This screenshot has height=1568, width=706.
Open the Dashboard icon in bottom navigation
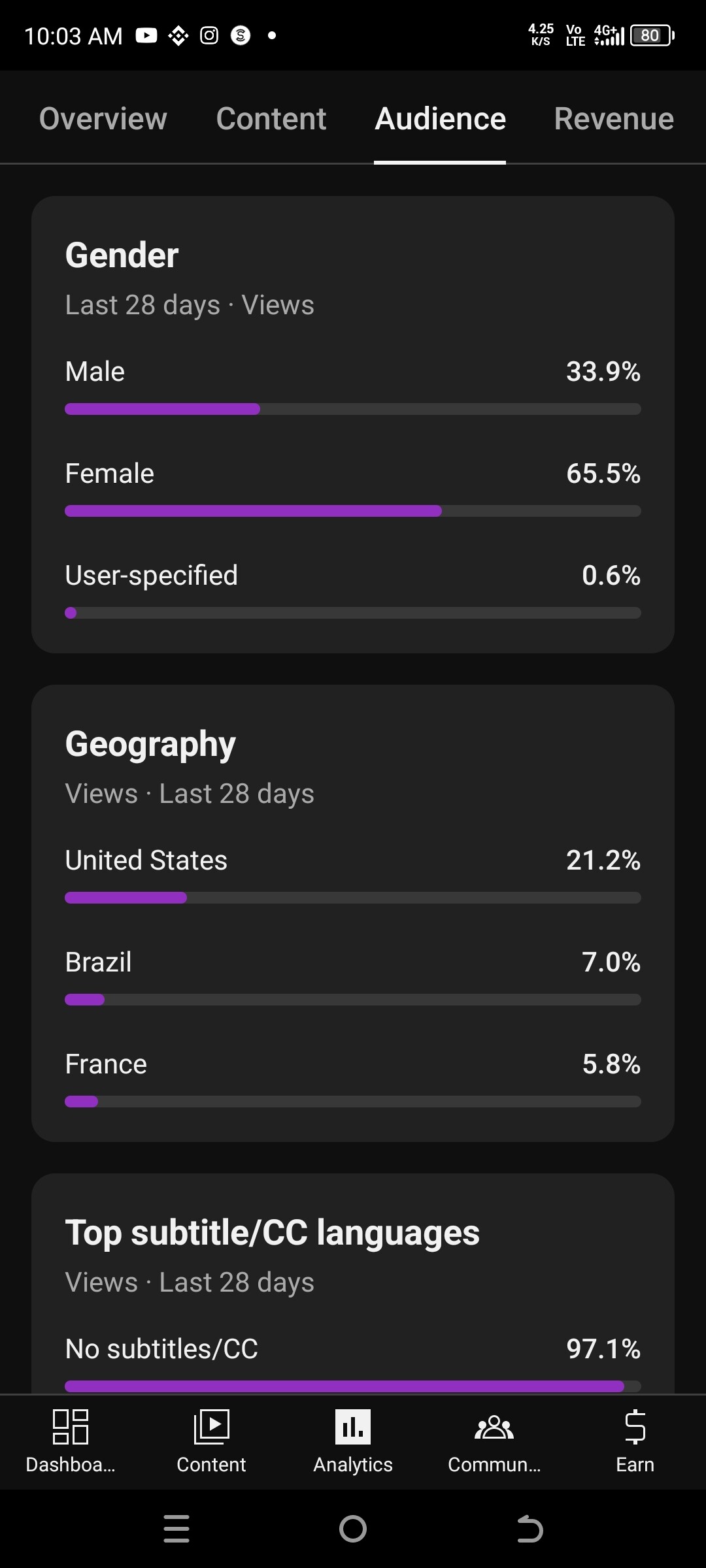click(71, 1428)
